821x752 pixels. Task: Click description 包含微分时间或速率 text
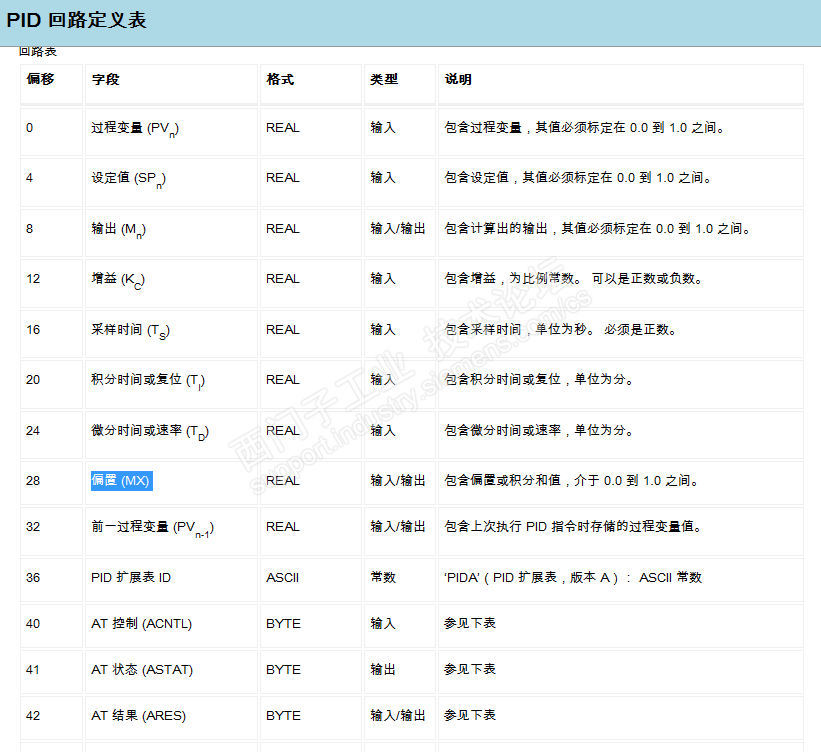(539, 430)
